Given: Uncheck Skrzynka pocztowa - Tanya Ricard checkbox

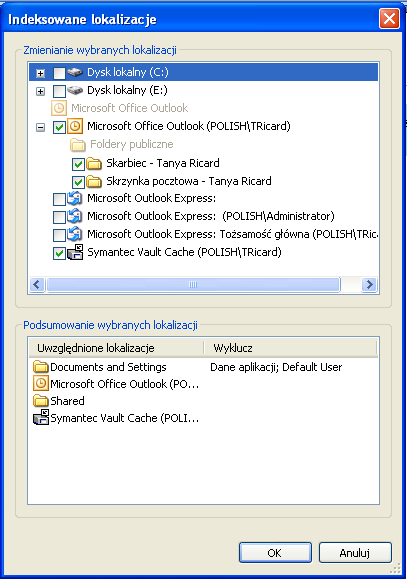Looking at the screenshot, I should tap(78, 182).
